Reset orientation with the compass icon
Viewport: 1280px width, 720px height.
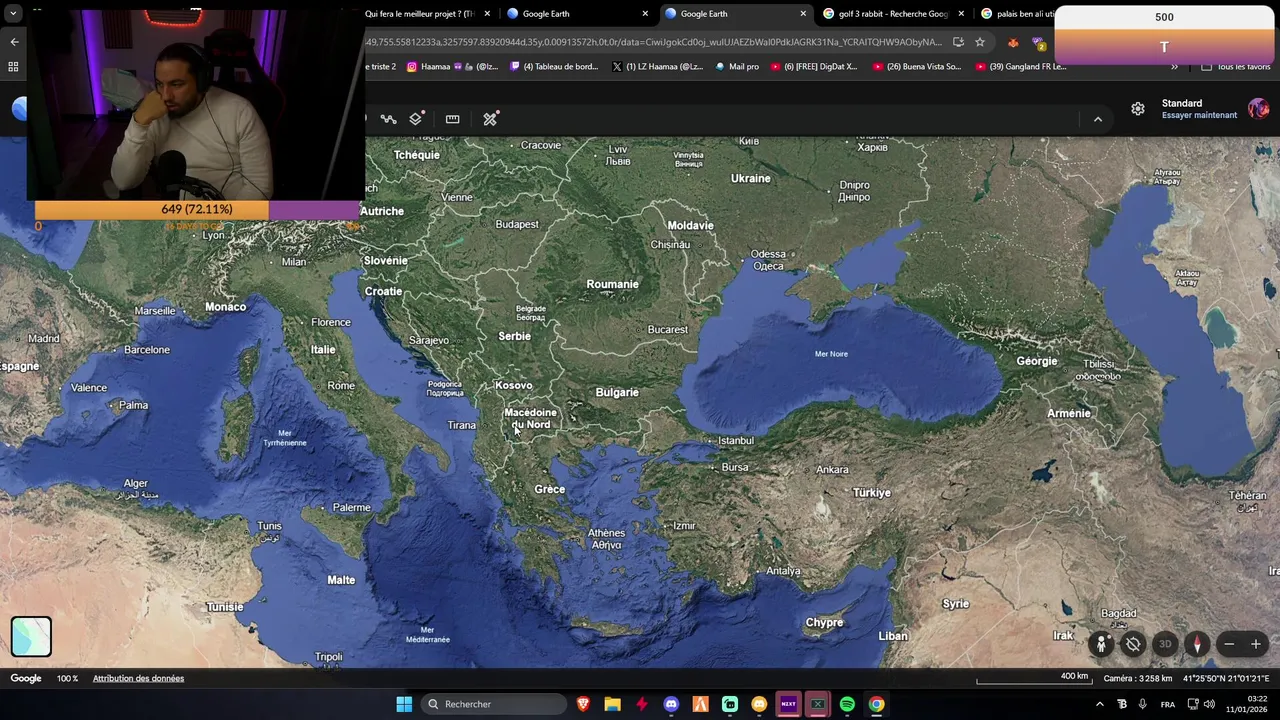tap(1197, 644)
